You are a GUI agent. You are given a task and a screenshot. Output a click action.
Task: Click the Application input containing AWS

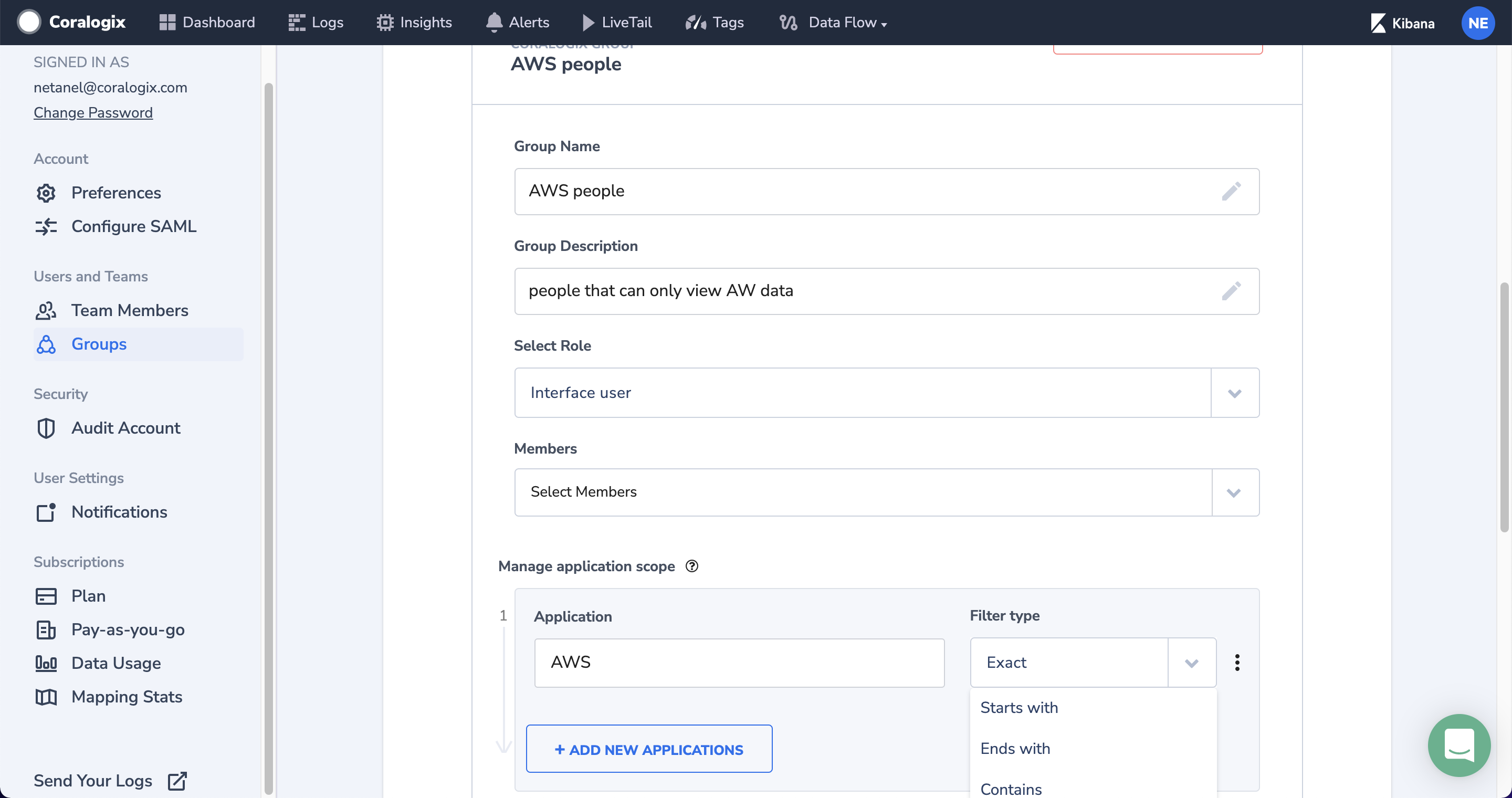(x=740, y=663)
